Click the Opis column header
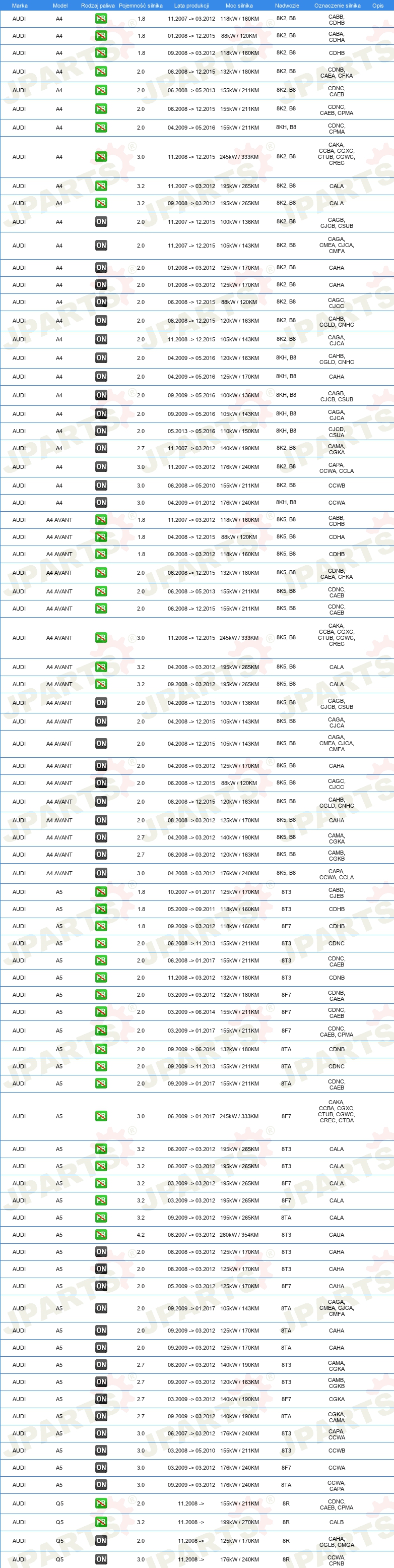Viewport: 394px width, 1568px height. click(x=377, y=6)
